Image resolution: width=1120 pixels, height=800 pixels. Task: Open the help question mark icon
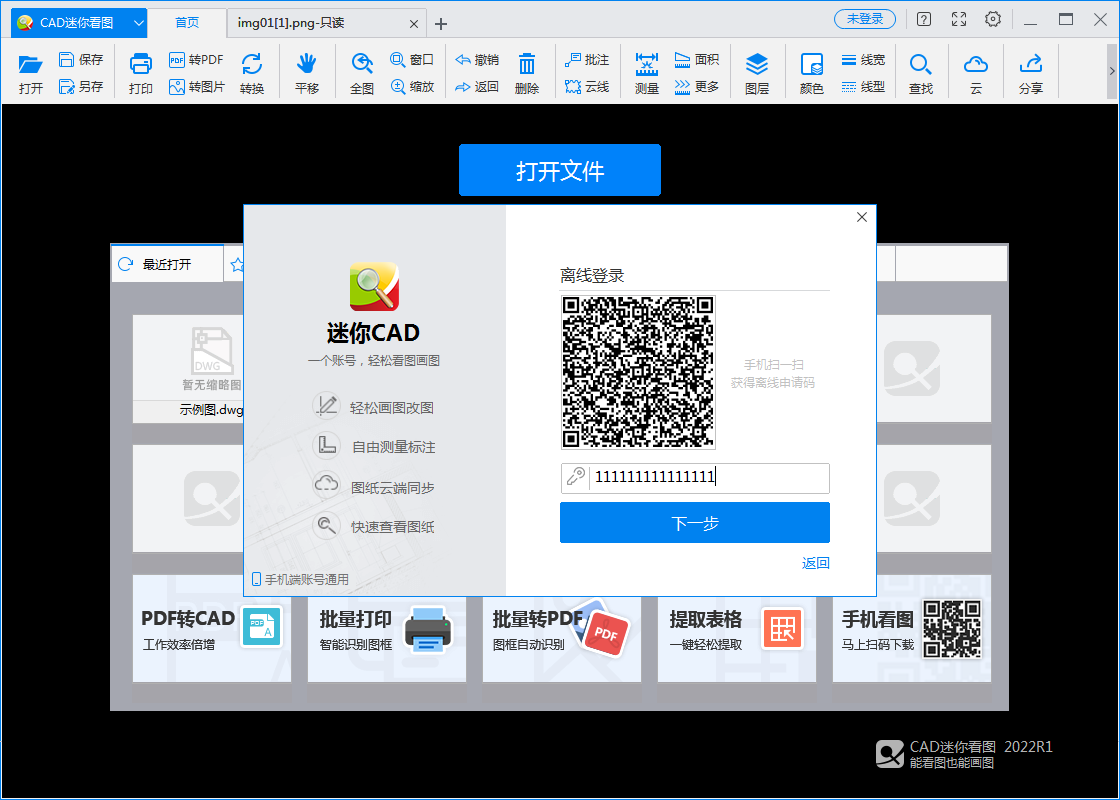click(924, 19)
